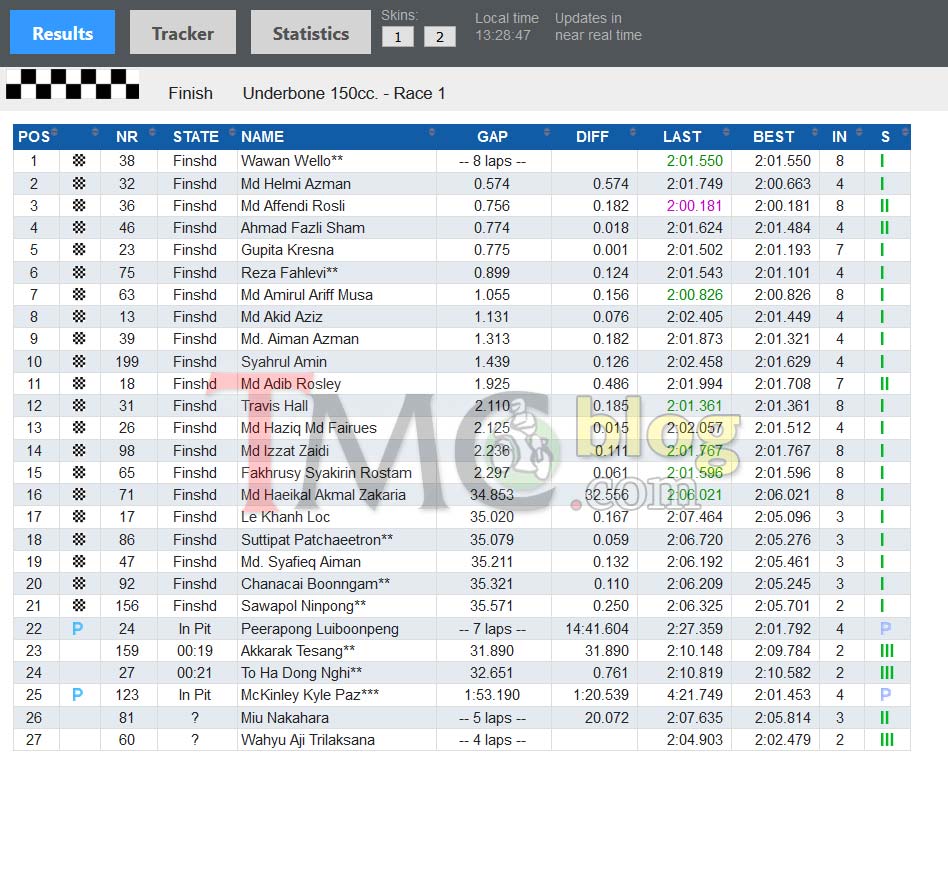Click rider name Md Haziq Md Fairues
Image resolution: width=948 pixels, height=892 pixels.
pyautogui.click(x=308, y=428)
